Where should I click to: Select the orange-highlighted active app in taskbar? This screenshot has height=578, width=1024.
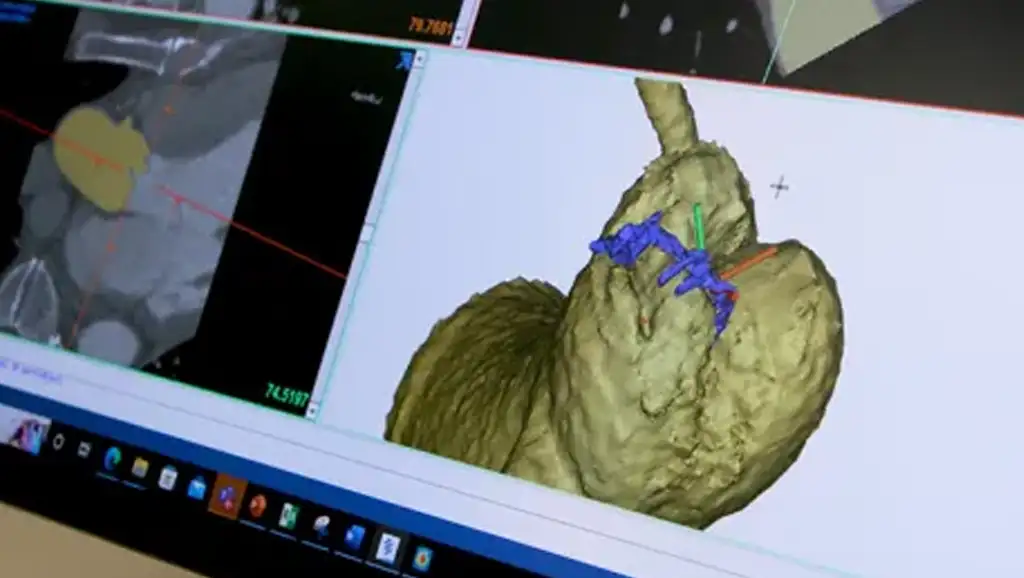coord(227,497)
